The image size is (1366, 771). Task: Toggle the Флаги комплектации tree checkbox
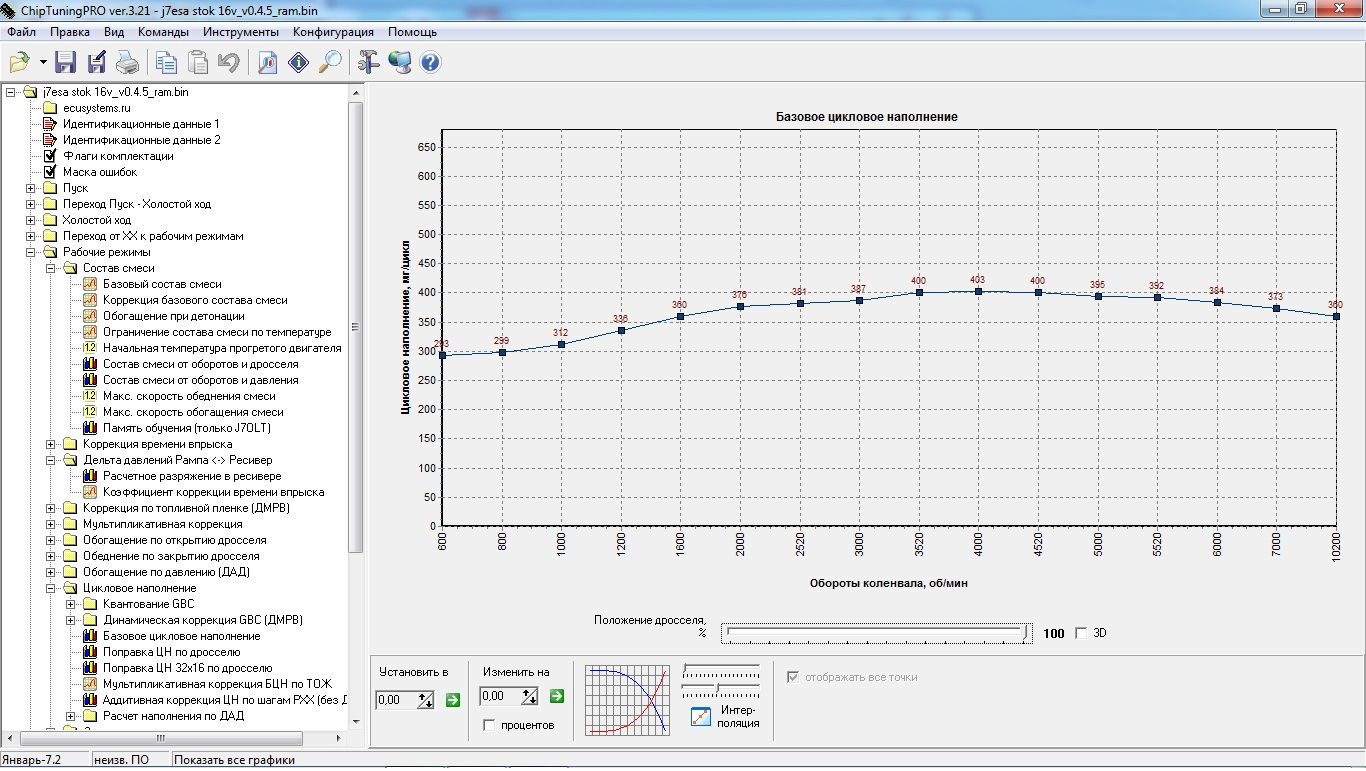click(50, 156)
